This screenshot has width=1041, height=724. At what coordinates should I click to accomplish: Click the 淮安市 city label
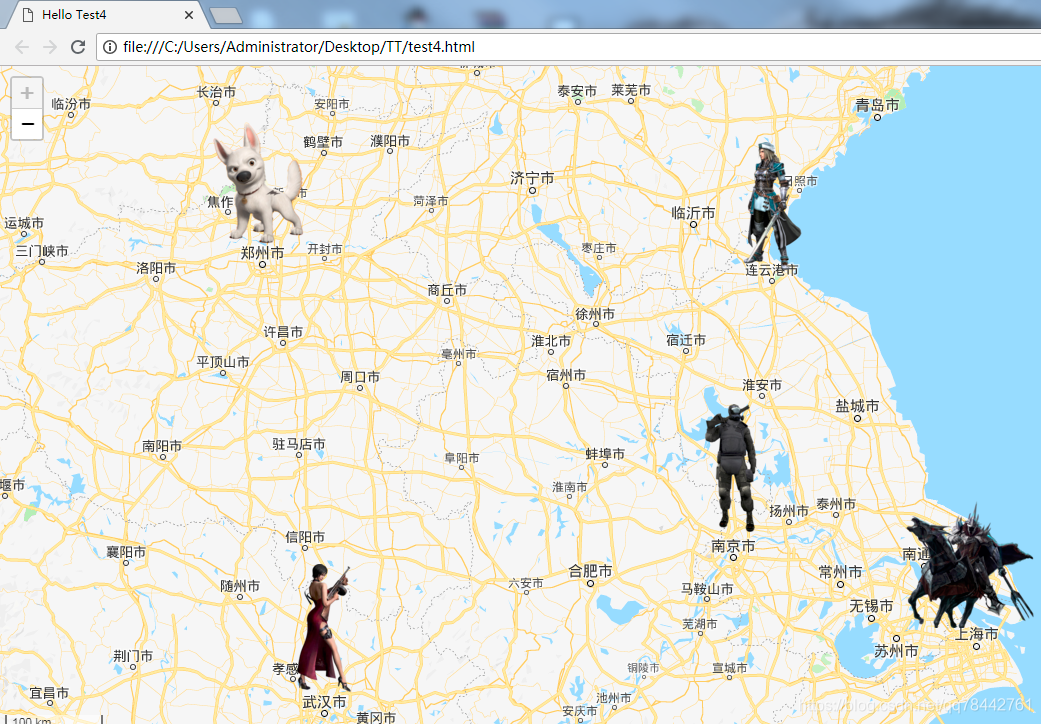click(762, 385)
